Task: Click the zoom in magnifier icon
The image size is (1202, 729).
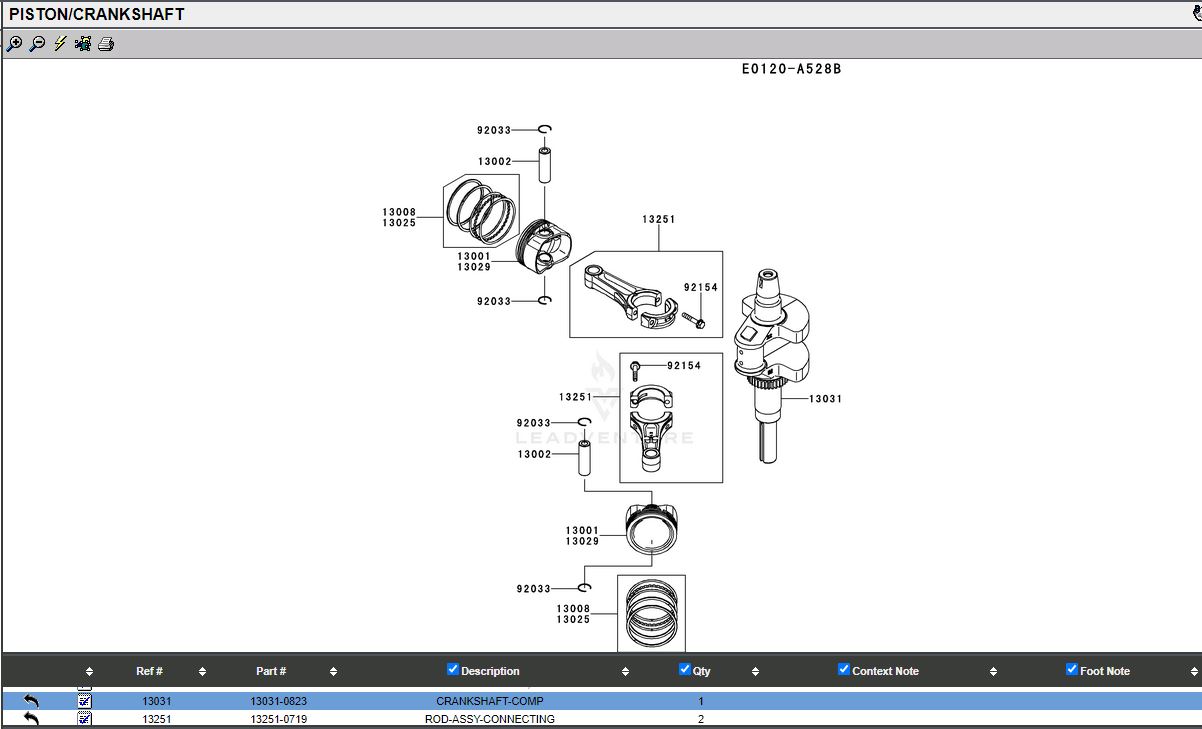Action: coord(14,44)
